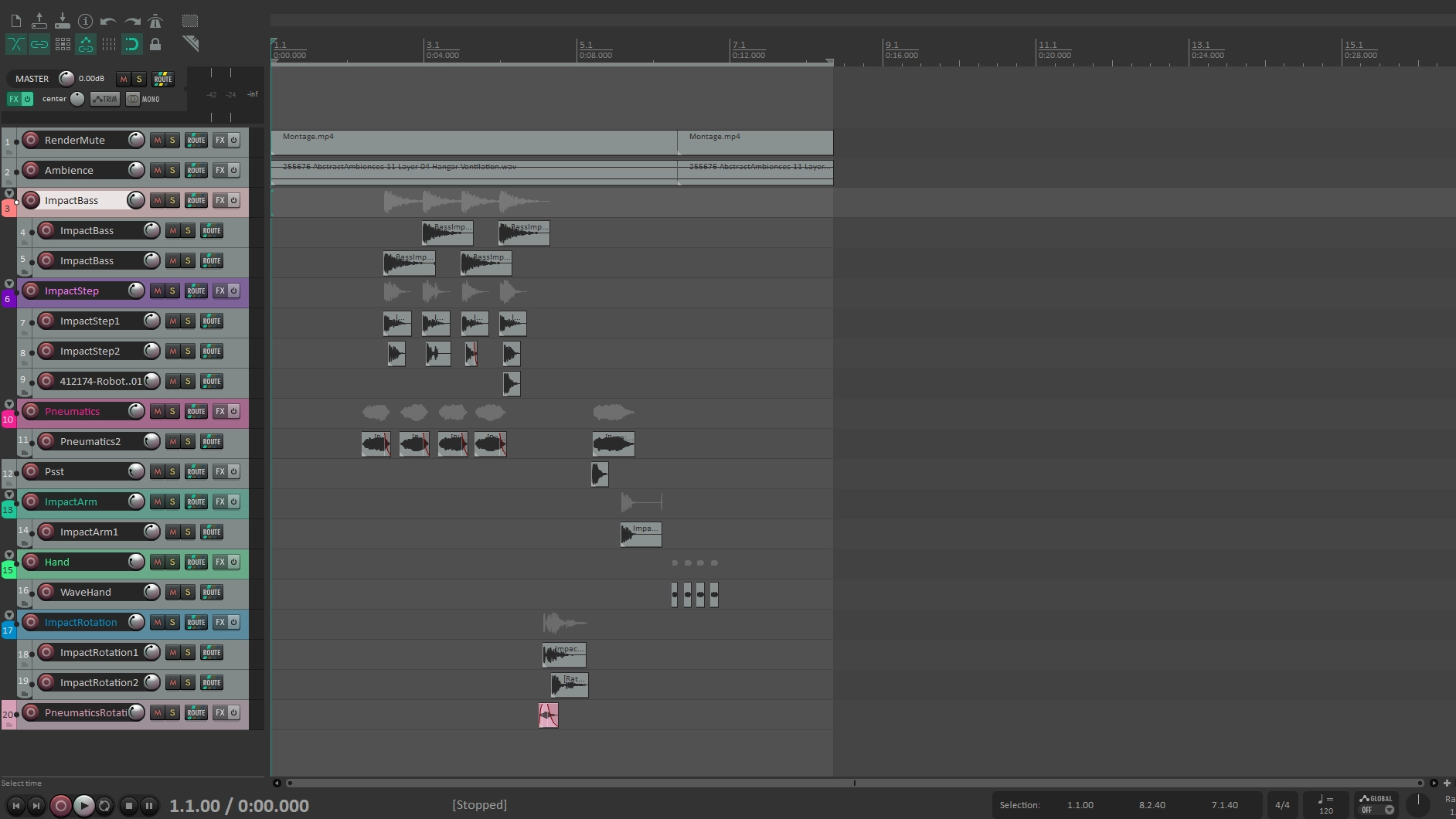Toggle ripple editing via the link icon
This screenshot has width=1456, height=819.
pos(39,45)
